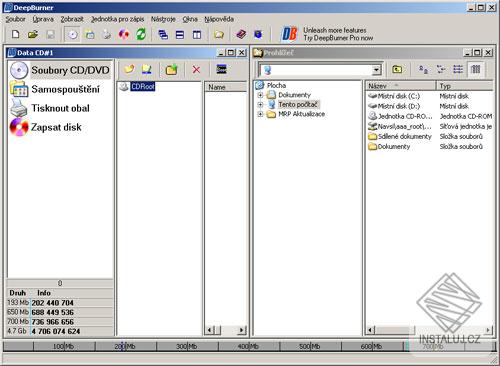Click the main toolbar browser folder icon
Screen dimensions: 500x366
(x=219, y=34)
